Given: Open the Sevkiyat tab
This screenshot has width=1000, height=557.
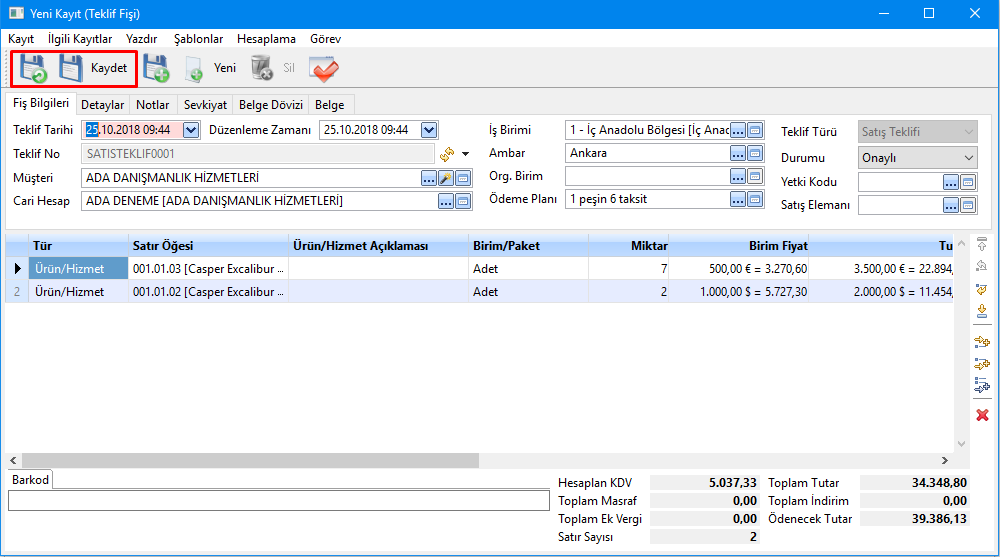Looking at the screenshot, I should tap(205, 105).
